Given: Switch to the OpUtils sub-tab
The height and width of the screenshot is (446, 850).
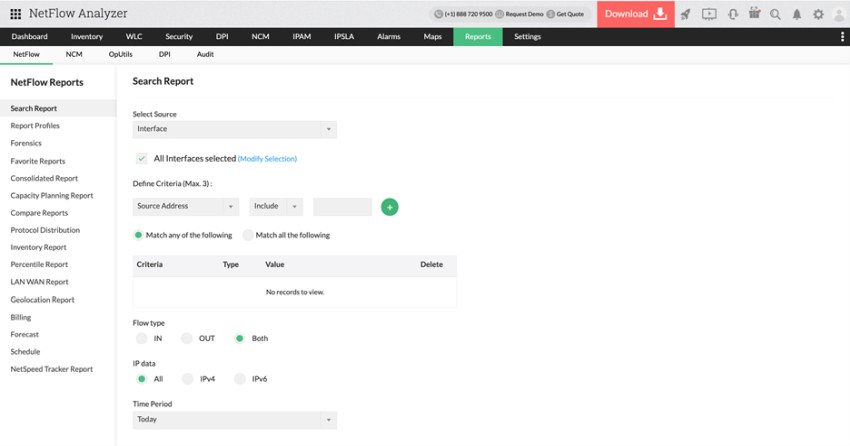Looking at the screenshot, I should pyautogui.click(x=120, y=54).
